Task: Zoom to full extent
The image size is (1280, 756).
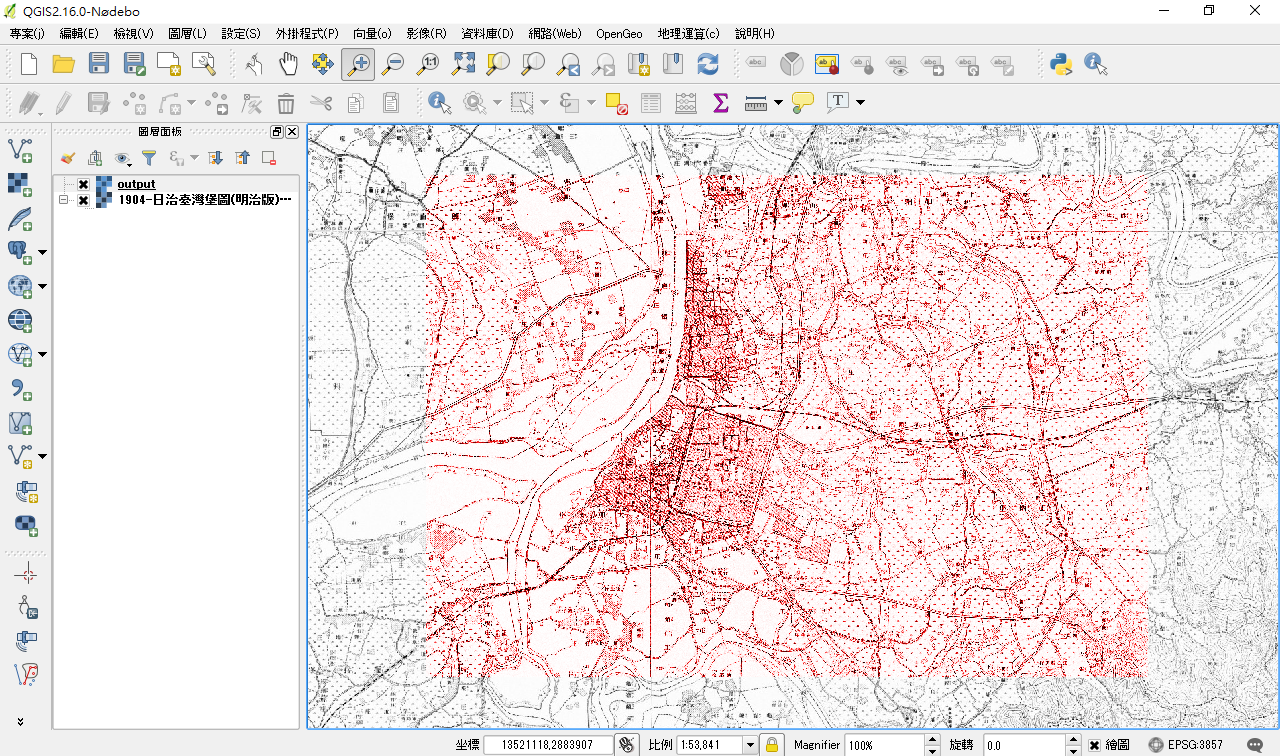Action: coord(463,65)
